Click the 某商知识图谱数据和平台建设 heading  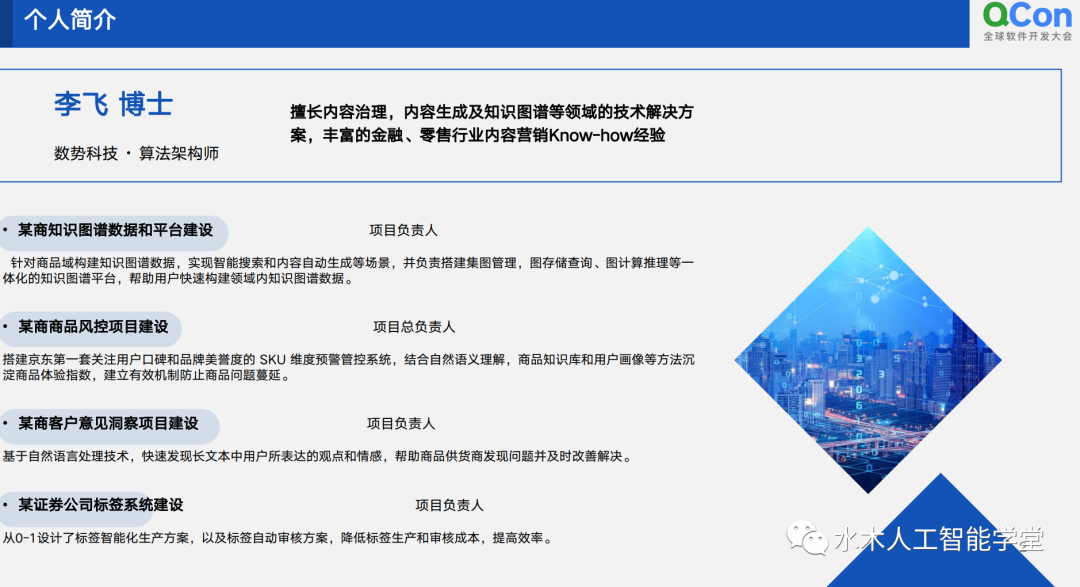pos(115,230)
